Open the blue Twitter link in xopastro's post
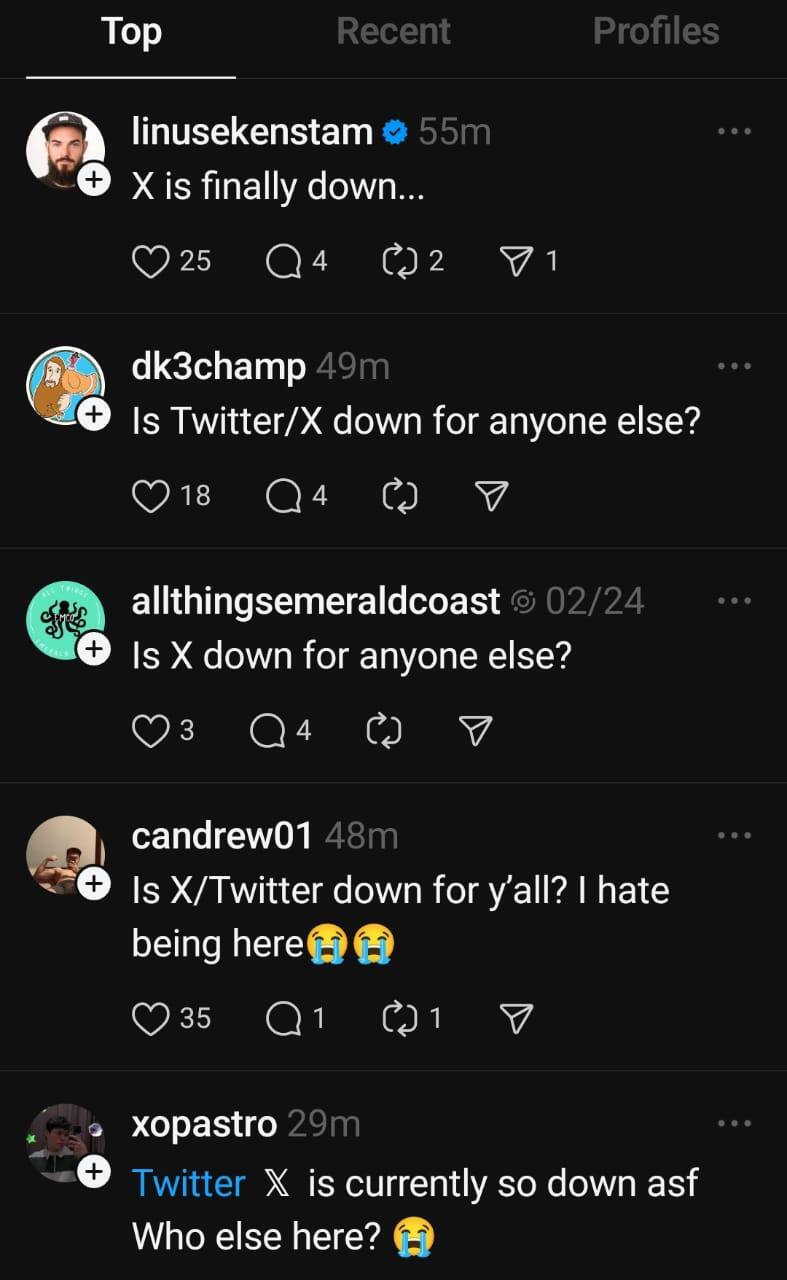The width and height of the screenshot is (787, 1280). [188, 1183]
